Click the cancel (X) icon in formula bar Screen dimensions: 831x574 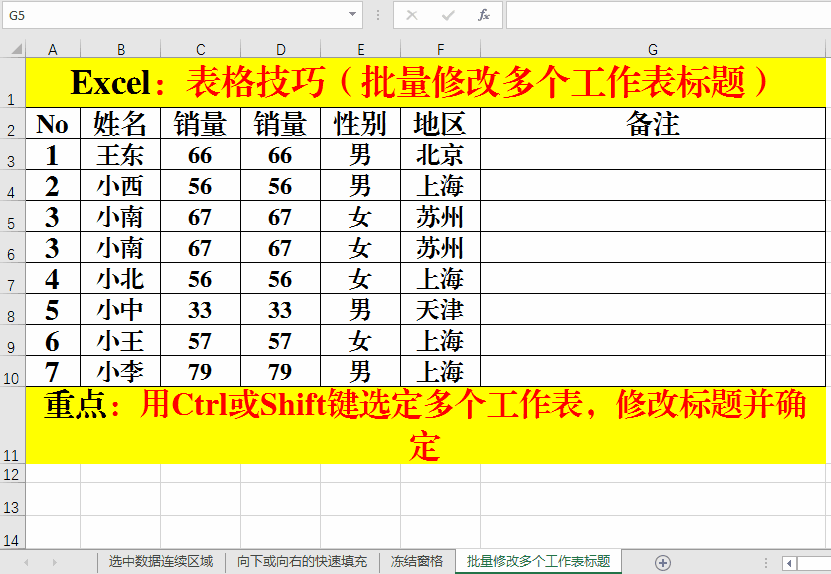412,15
